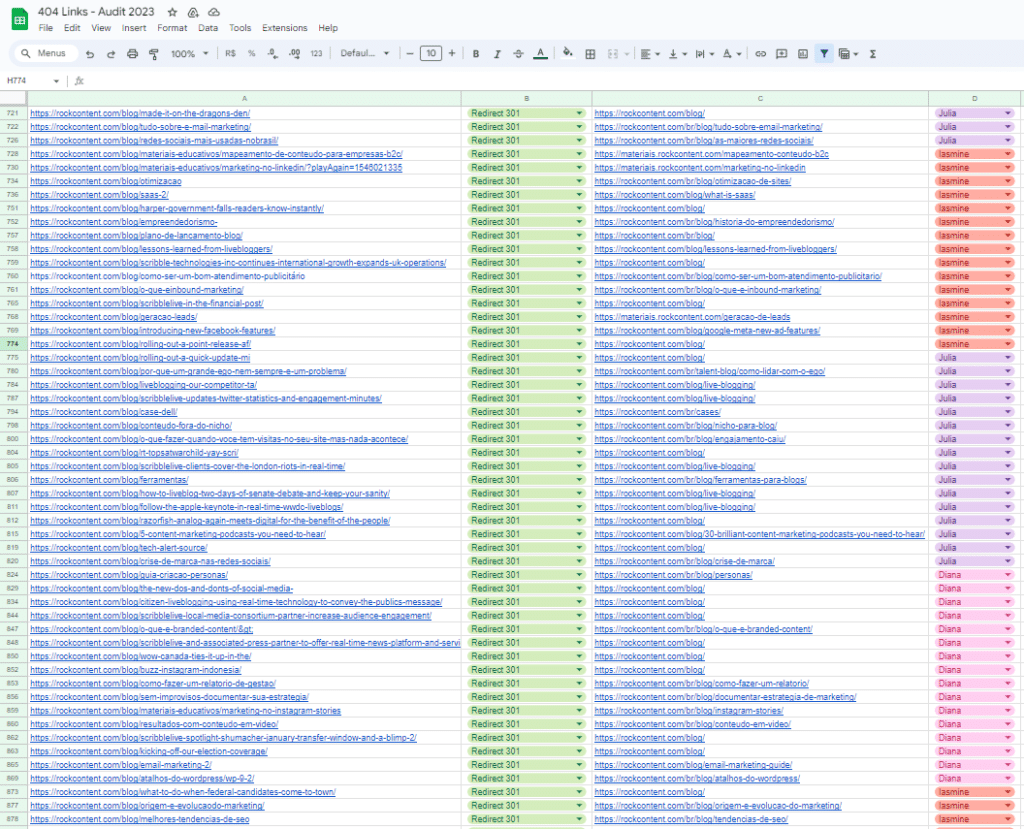The image size is (1024, 829).
Task: Activate the paint format tool
Action: (154, 54)
